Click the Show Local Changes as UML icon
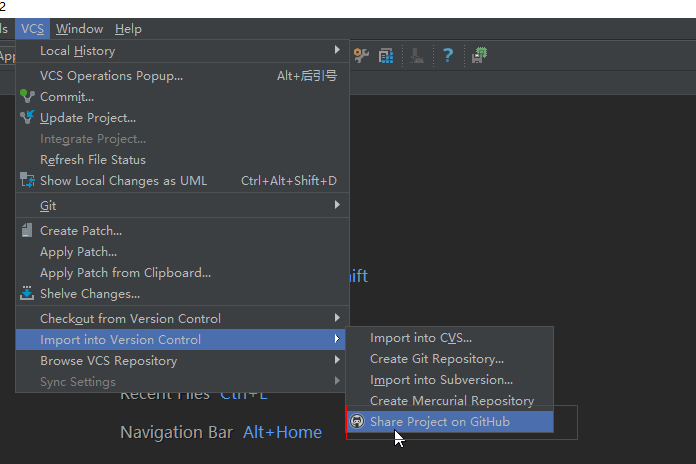This screenshot has height=464, width=696. (x=26, y=181)
